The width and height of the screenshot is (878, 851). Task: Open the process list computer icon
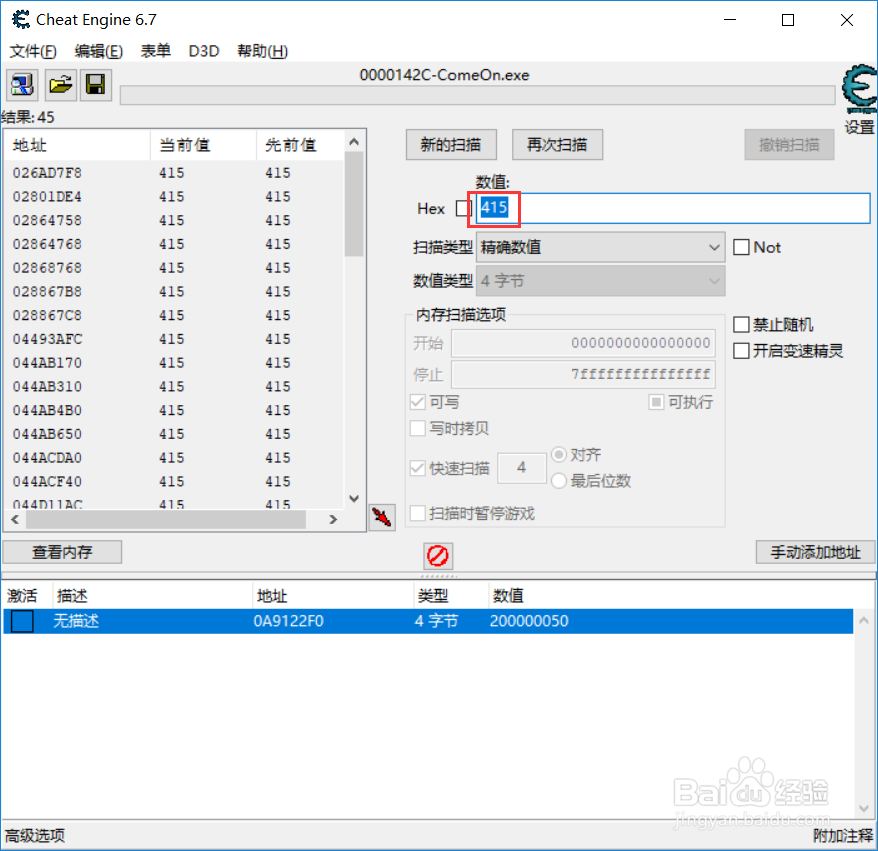tap(22, 85)
